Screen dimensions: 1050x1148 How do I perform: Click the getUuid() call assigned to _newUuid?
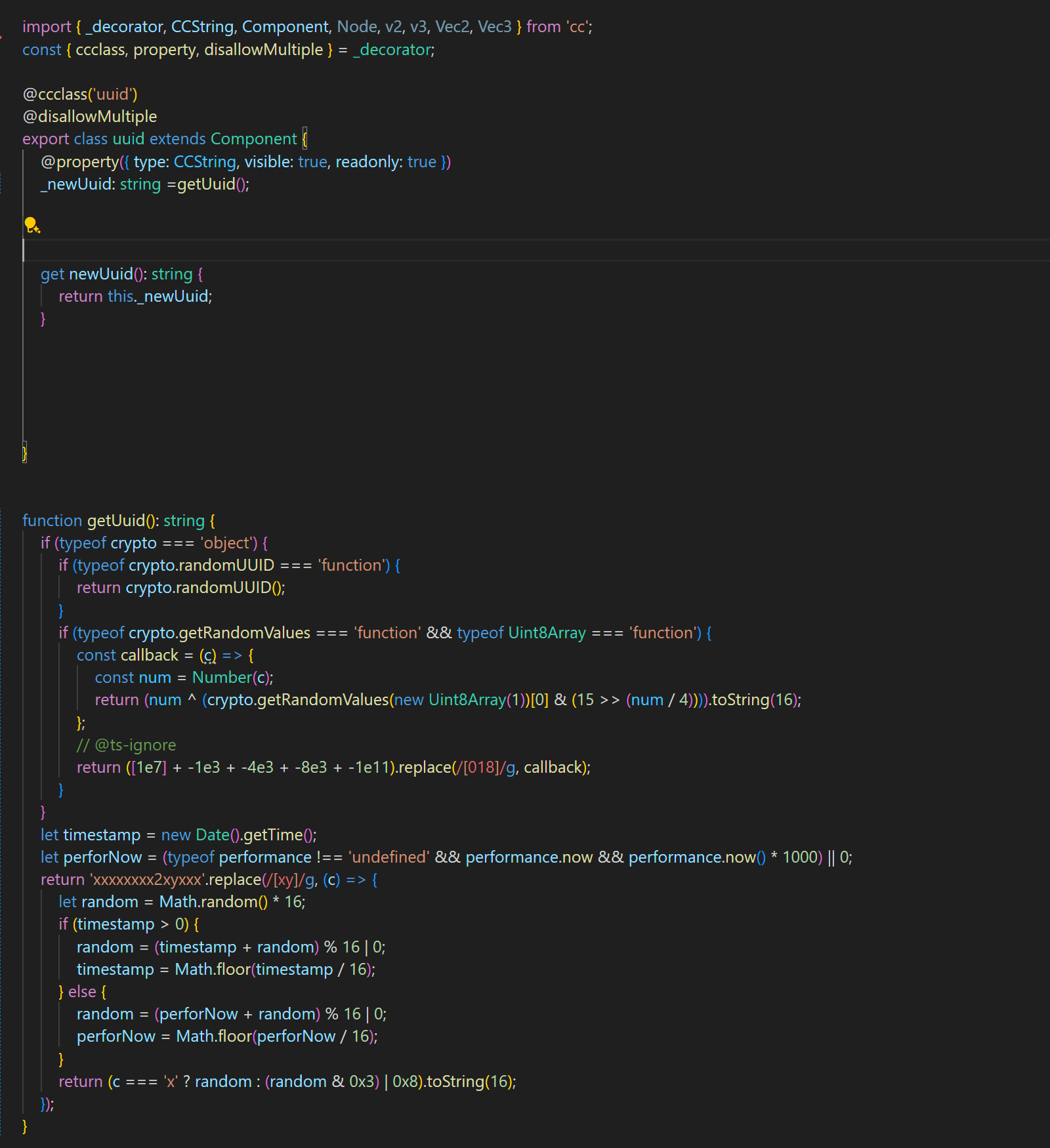pyautogui.click(x=213, y=184)
